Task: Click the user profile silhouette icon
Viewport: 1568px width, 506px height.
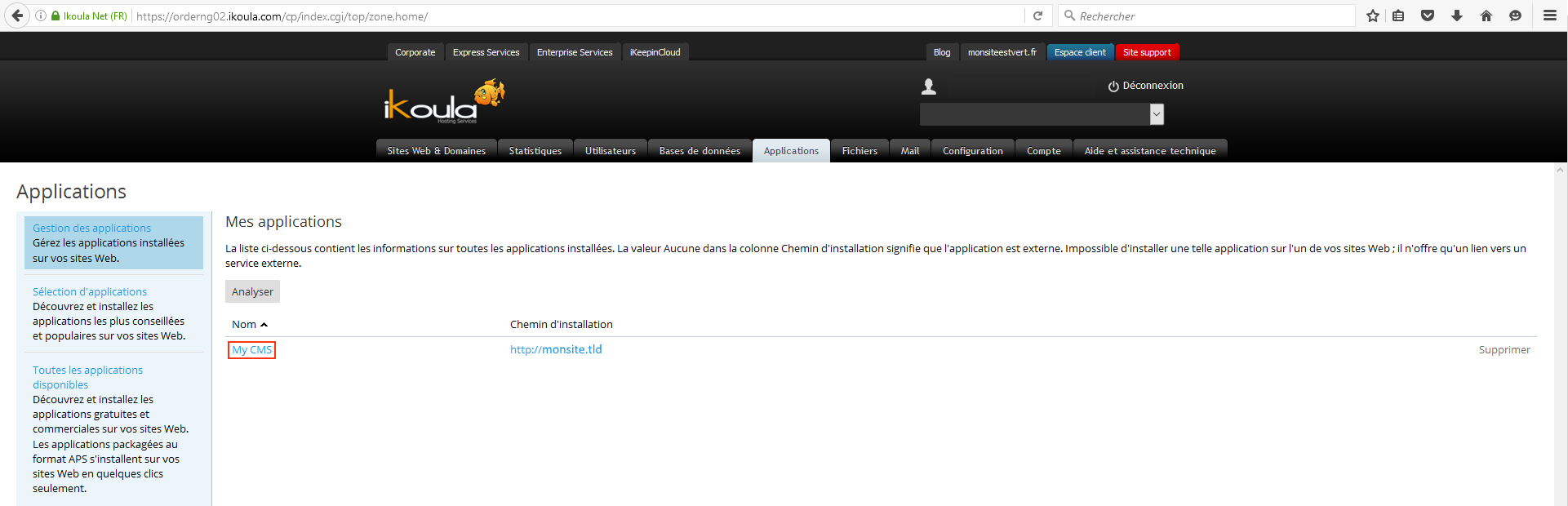Action: (929, 87)
